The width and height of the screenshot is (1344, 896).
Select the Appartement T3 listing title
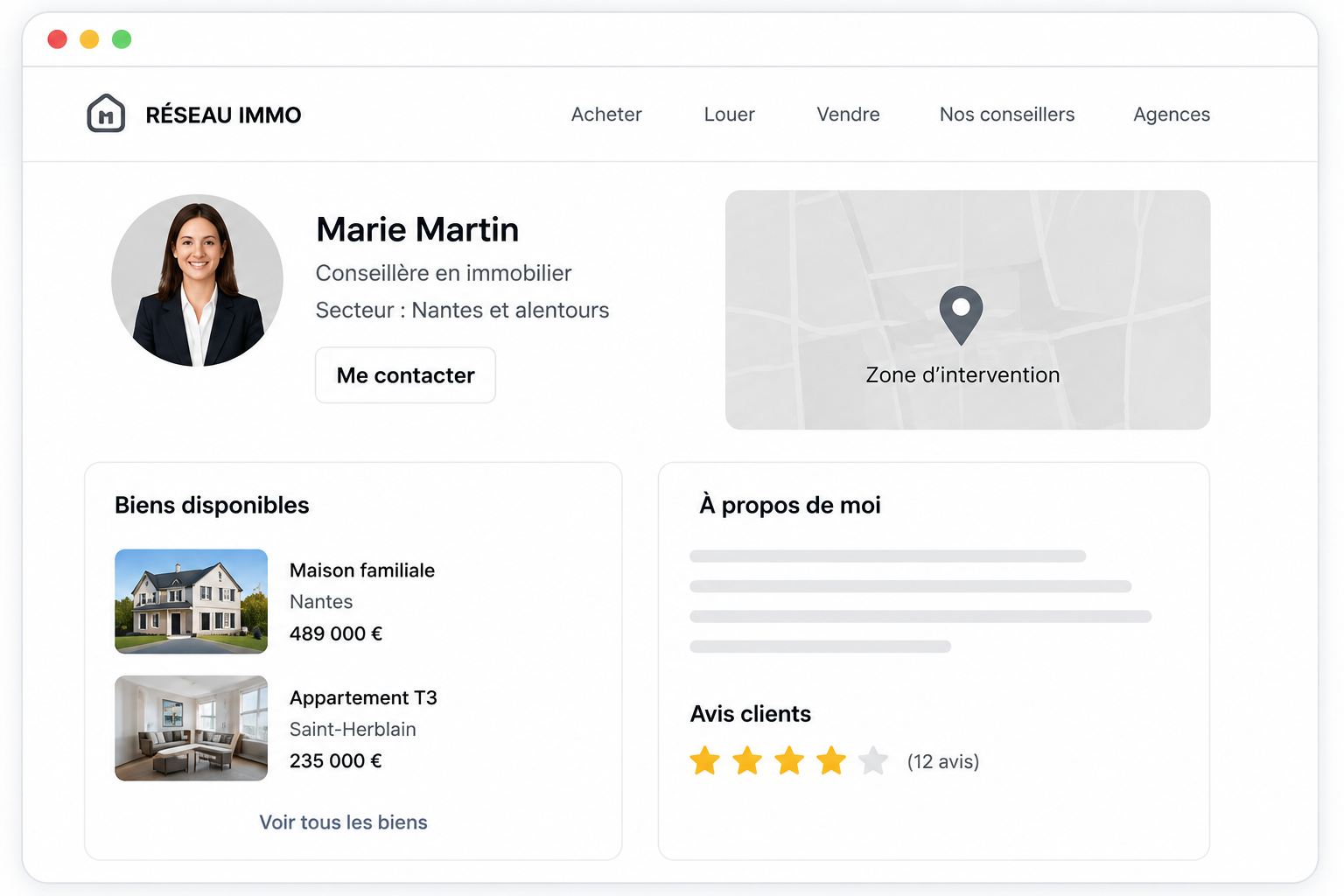pyautogui.click(x=363, y=697)
